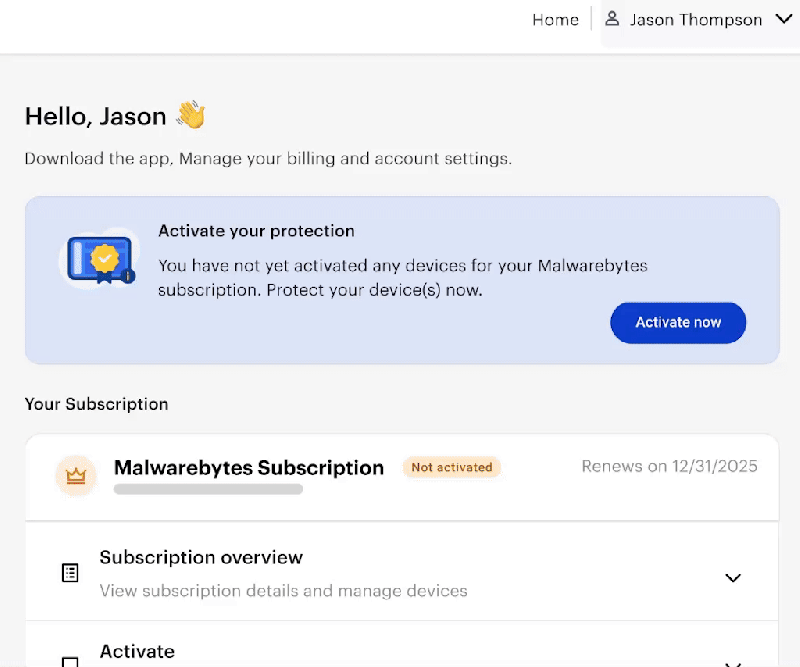Click View subscription details and manage devices
The image size is (800, 667).
(x=283, y=591)
